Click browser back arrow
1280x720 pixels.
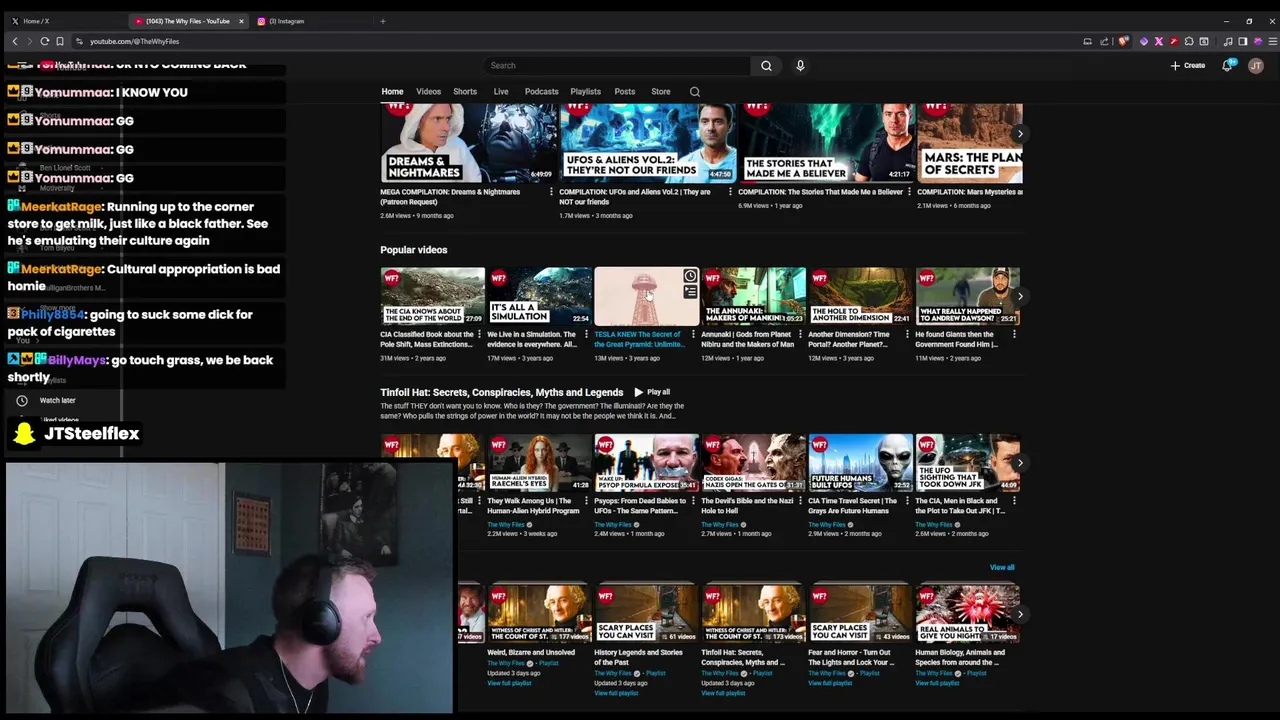15,41
